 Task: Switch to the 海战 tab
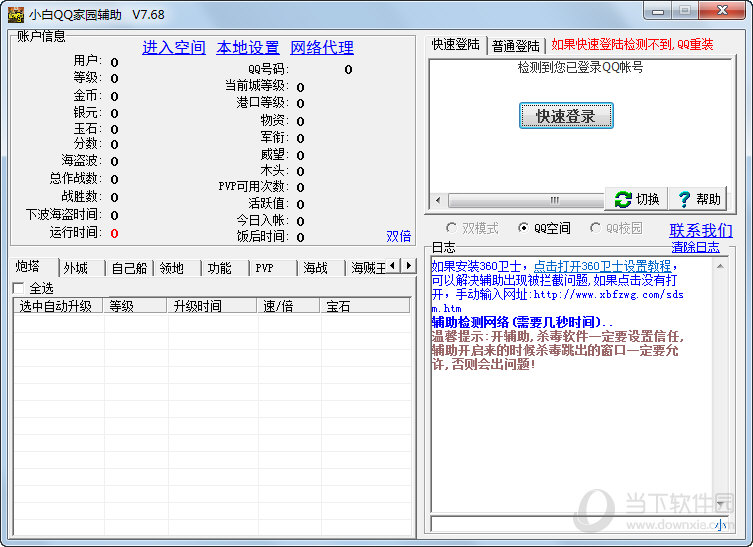pyautogui.click(x=321, y=268)
